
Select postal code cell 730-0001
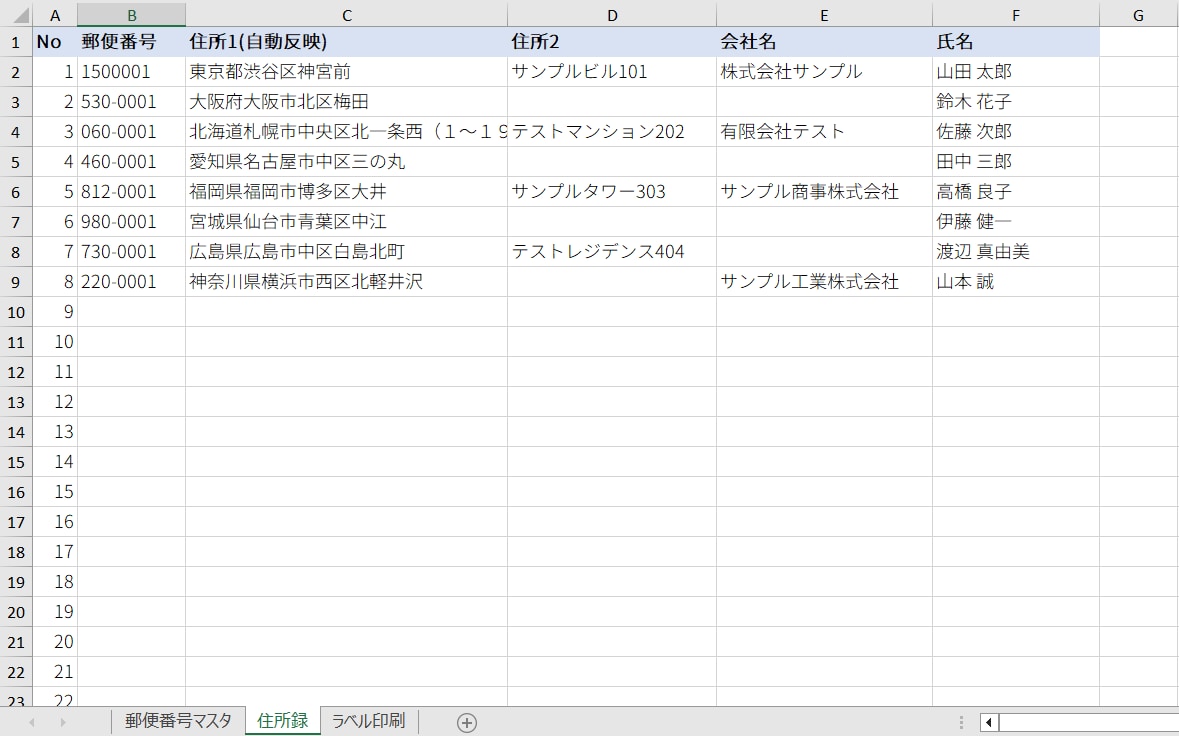132,252
